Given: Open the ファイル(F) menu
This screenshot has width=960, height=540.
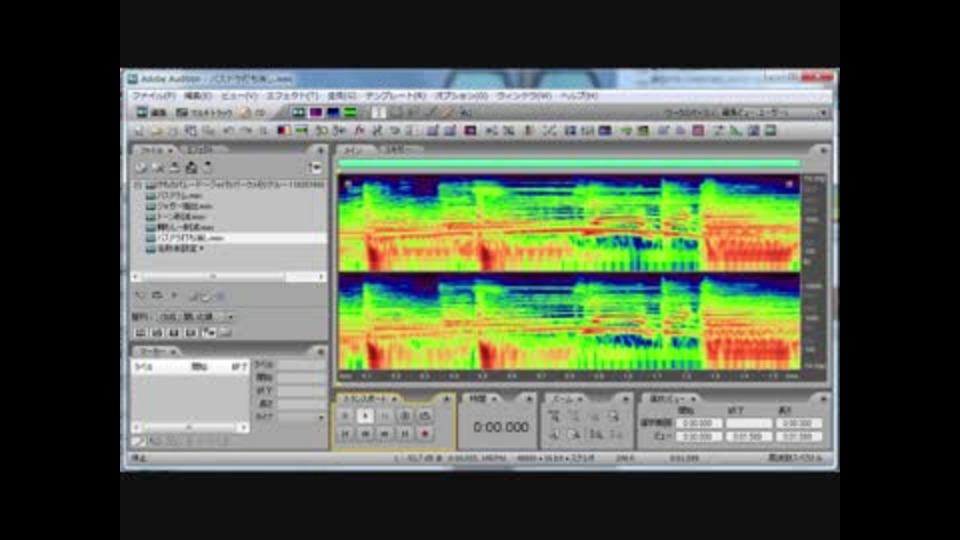Looking at the screenshot, I should coord(154,96).
